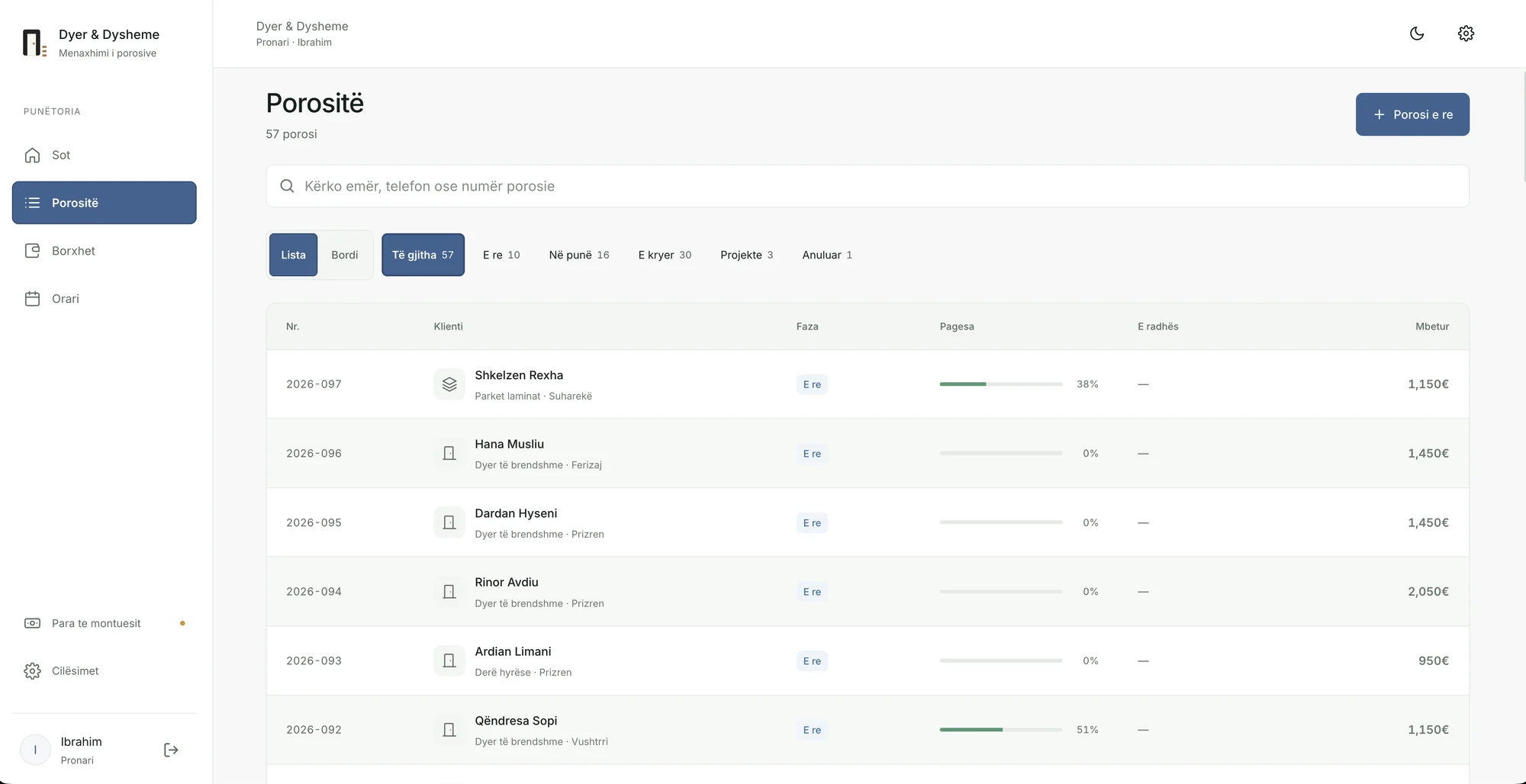Viewport: 1526px width, 784px height.
Task: Click Rinor Avdiu's door icon
Action: [x=449, y=592]
